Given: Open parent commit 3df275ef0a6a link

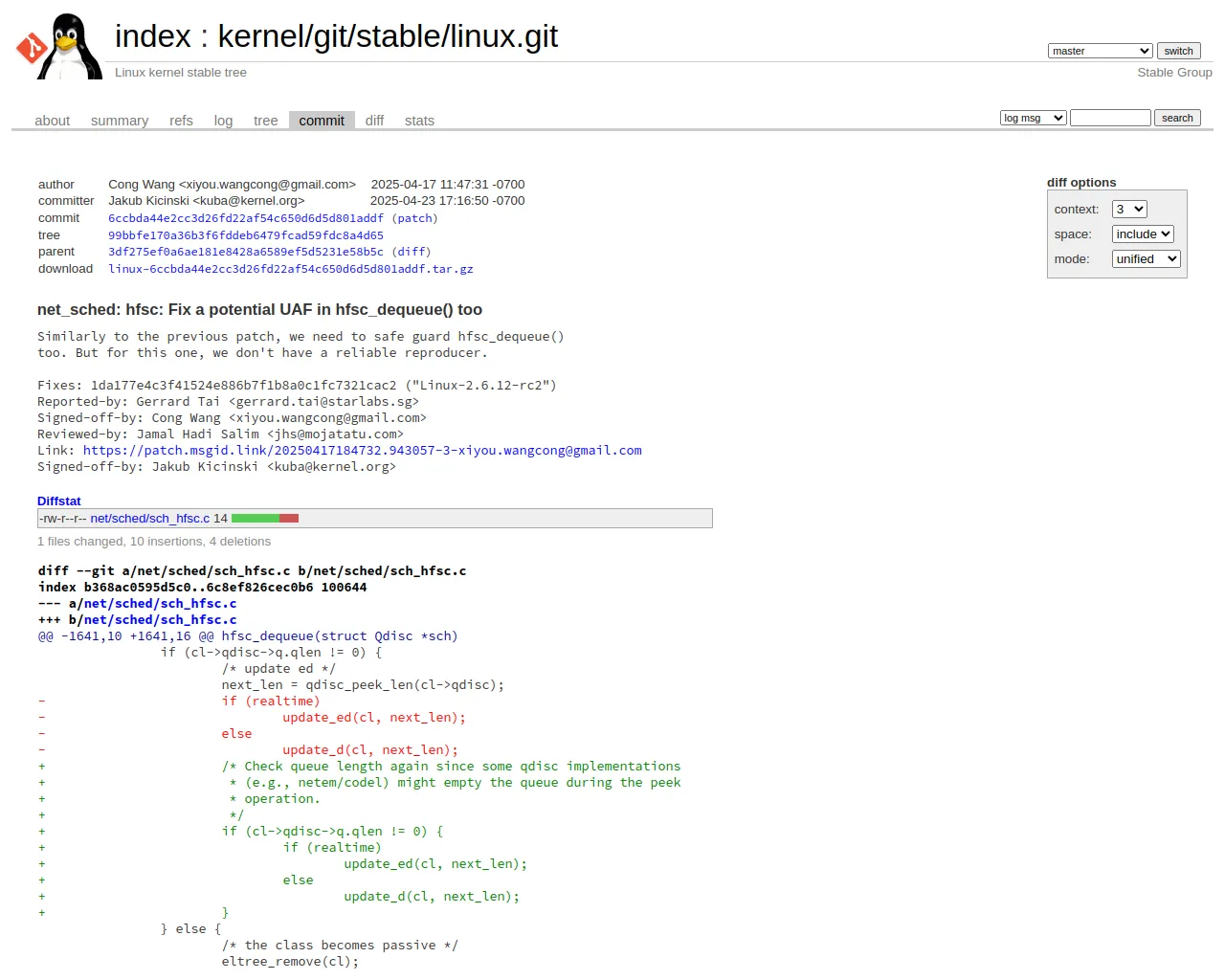Looking at the screenshot, I should click(246, 252).
